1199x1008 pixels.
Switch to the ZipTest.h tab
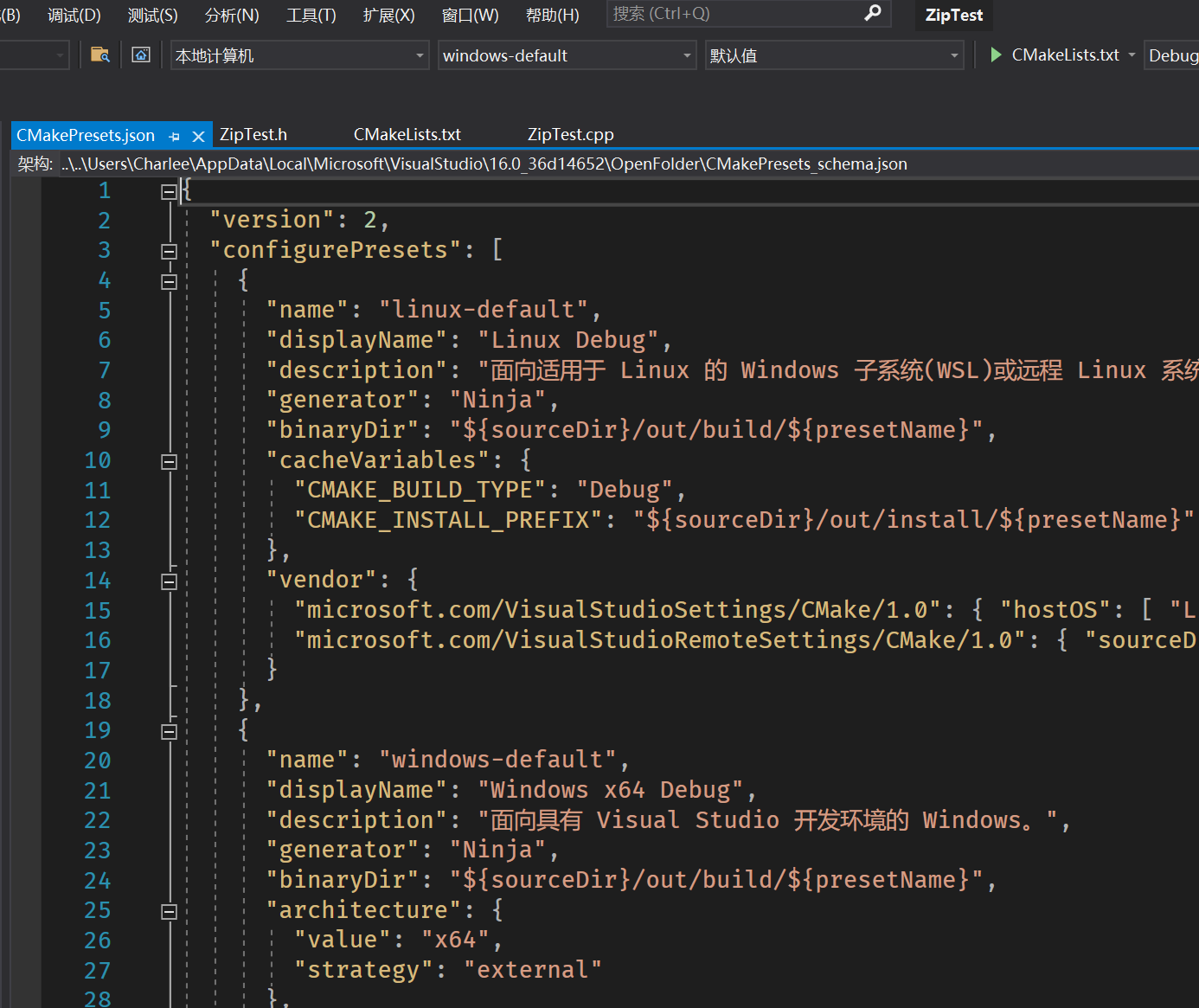(x=253, y=135)
